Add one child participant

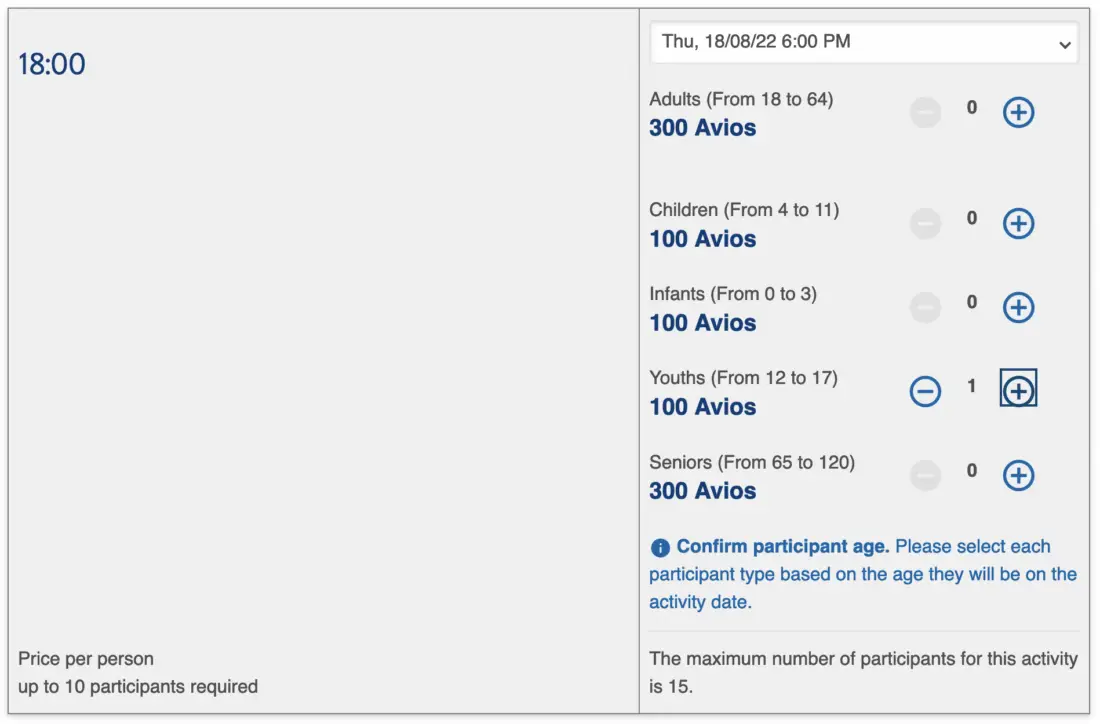pos(1018,224)
